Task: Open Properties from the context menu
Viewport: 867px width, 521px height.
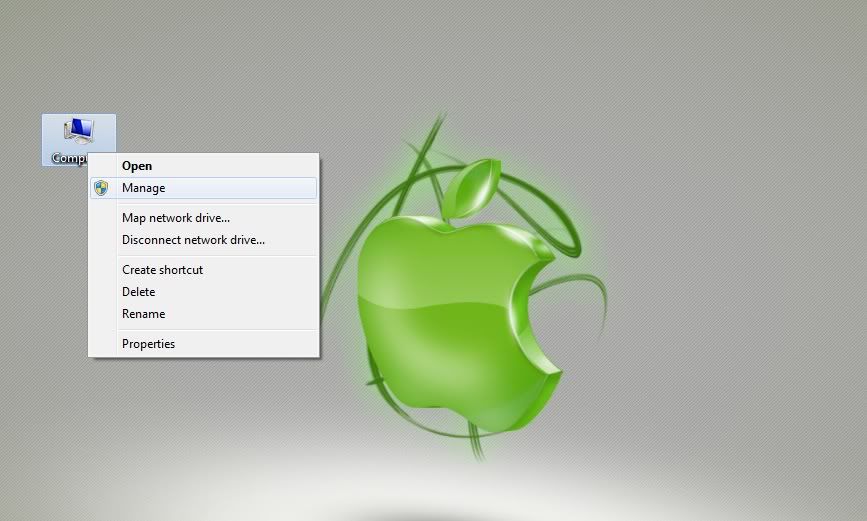Action: click(203, 344)
